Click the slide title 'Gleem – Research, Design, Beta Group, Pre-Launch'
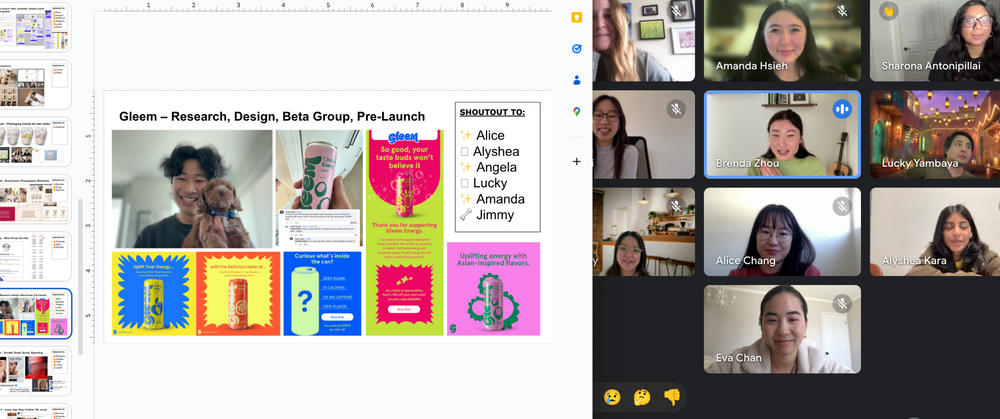This screenshot has height=419, width=1000. pos(272,116)
